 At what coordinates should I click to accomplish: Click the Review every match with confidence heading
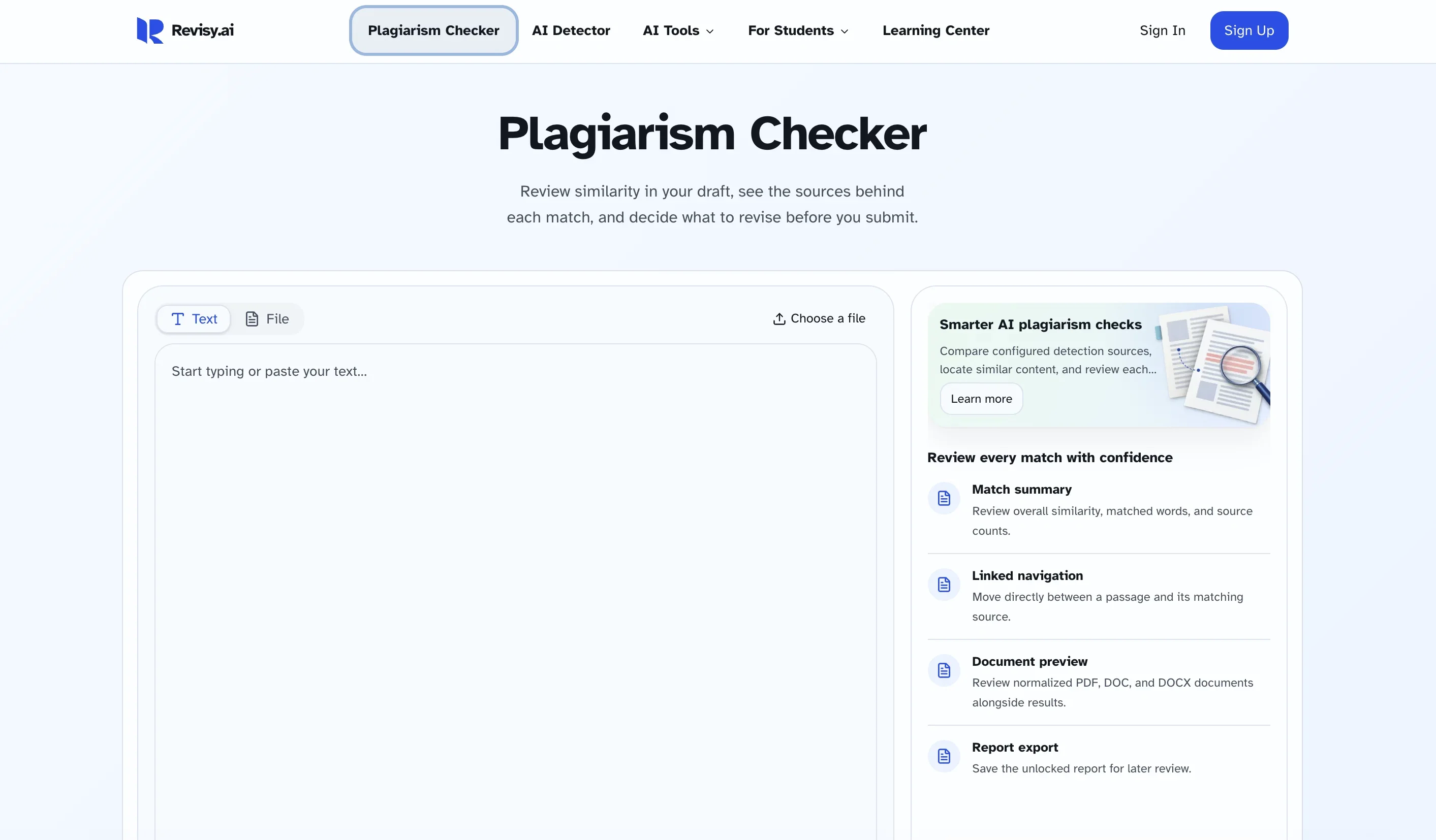point(1050,458)
